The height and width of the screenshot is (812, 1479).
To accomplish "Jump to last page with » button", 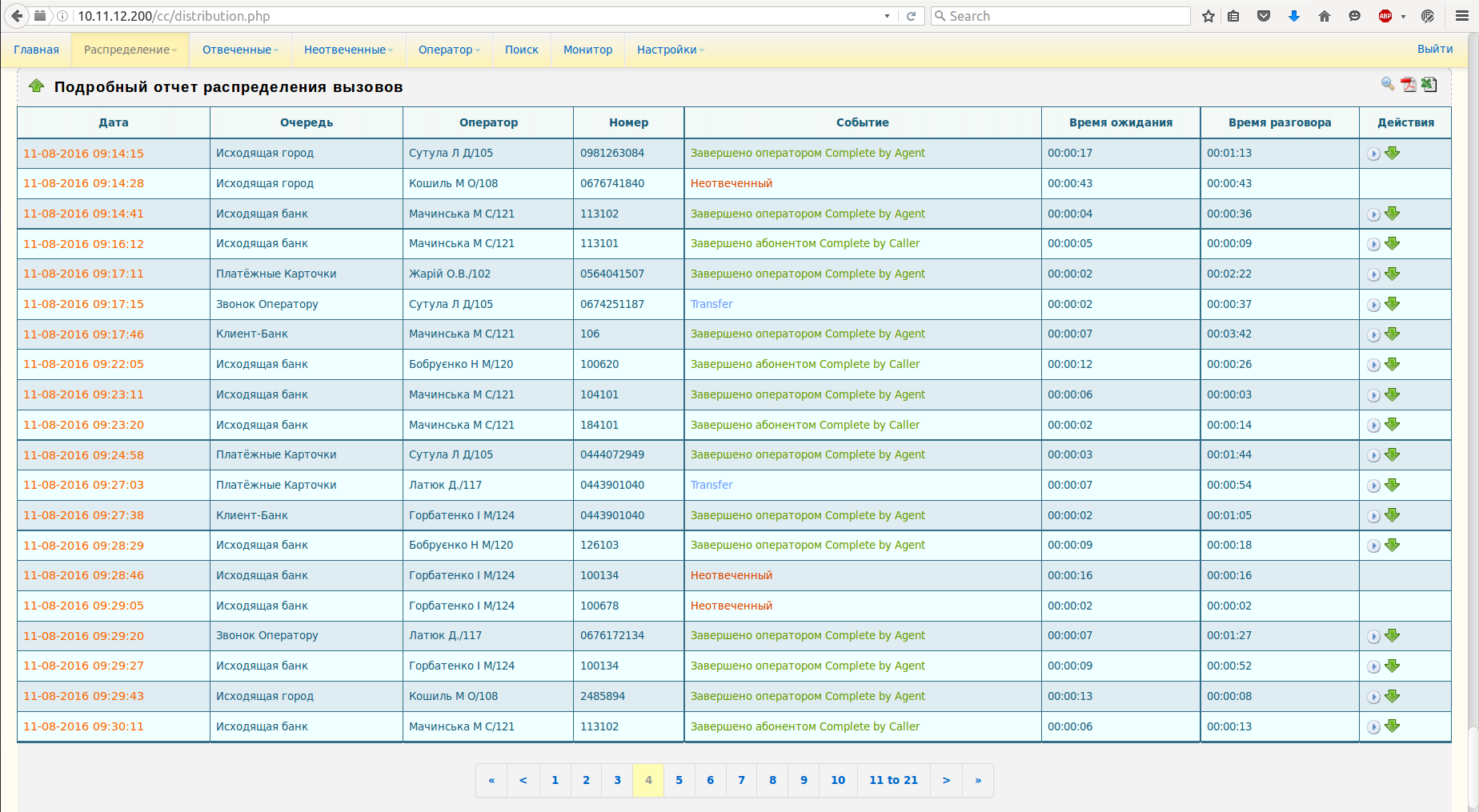I will click(x=978, y=780).
